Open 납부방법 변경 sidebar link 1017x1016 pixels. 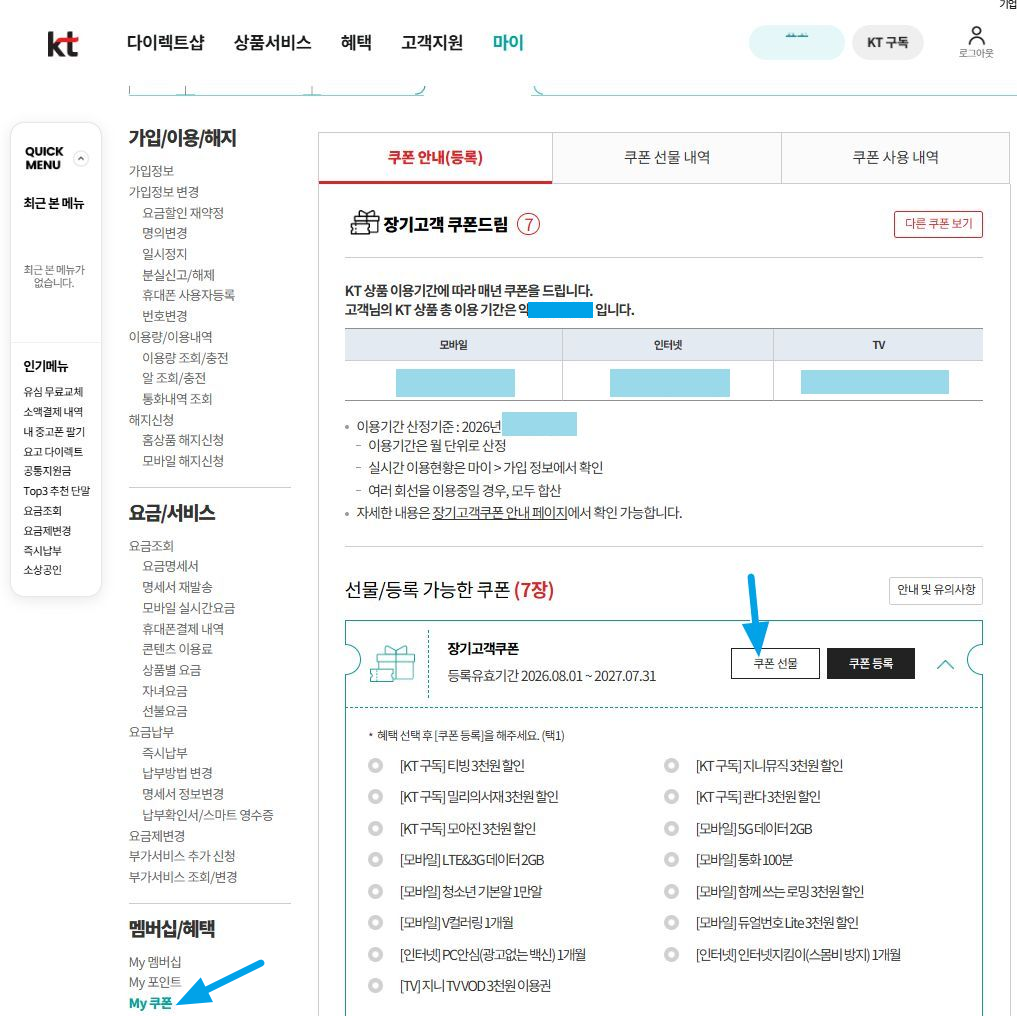point(177,773)
